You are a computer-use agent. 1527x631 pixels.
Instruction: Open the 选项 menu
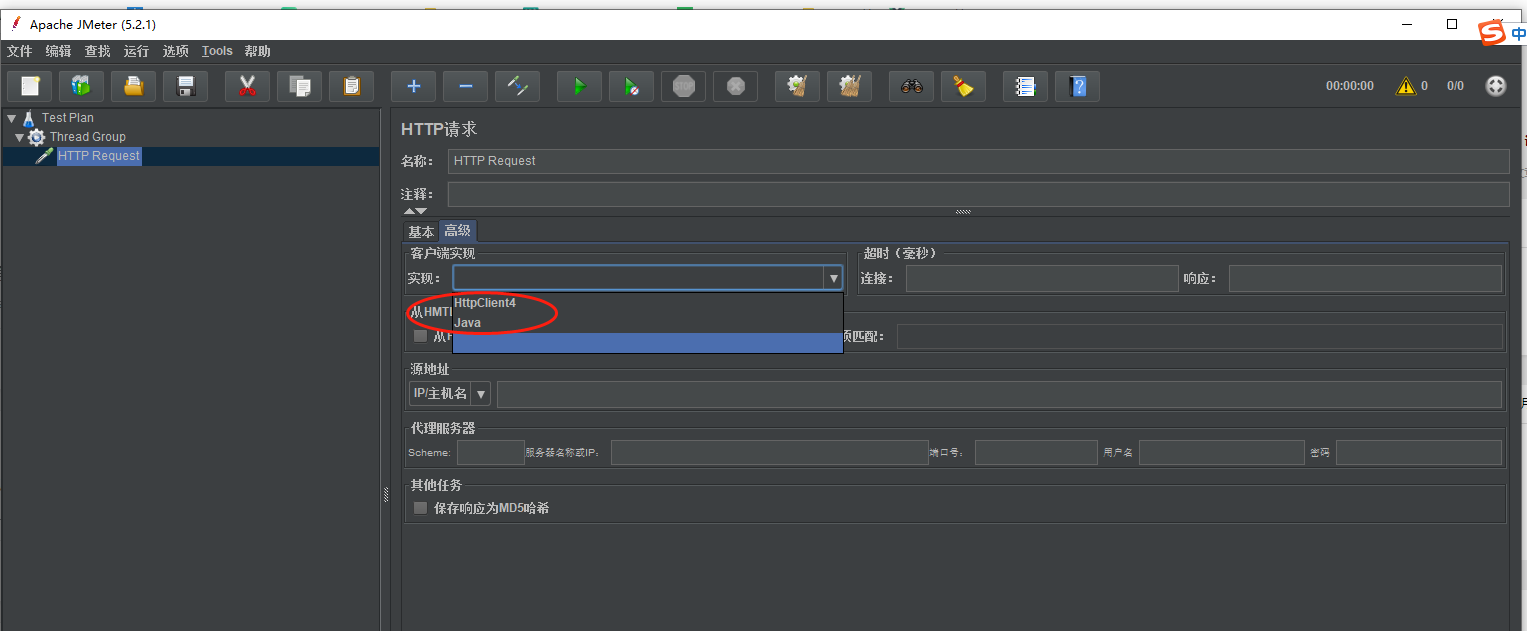(175, 51)
